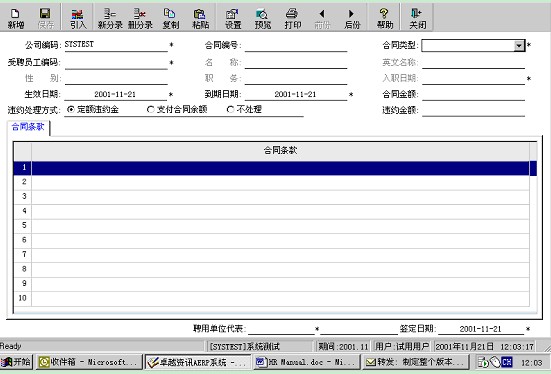Go to next record with 后份

pyautogui.click(x=352, y=18)
